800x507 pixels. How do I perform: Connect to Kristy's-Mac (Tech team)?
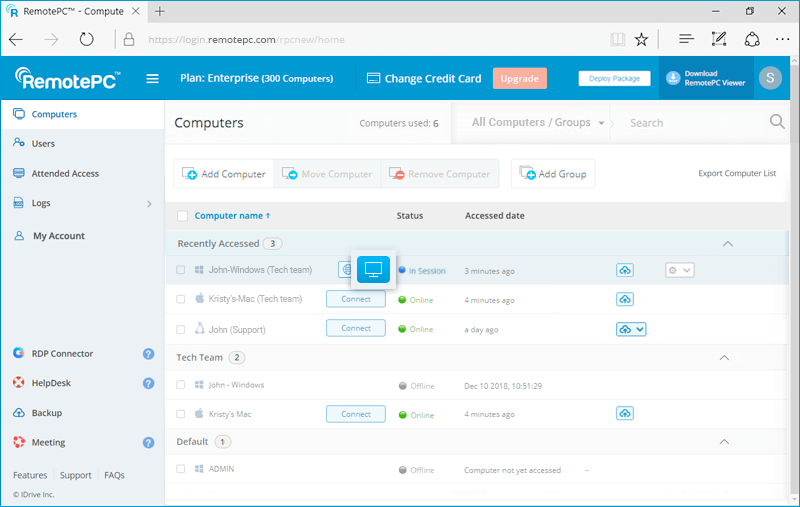356,299
